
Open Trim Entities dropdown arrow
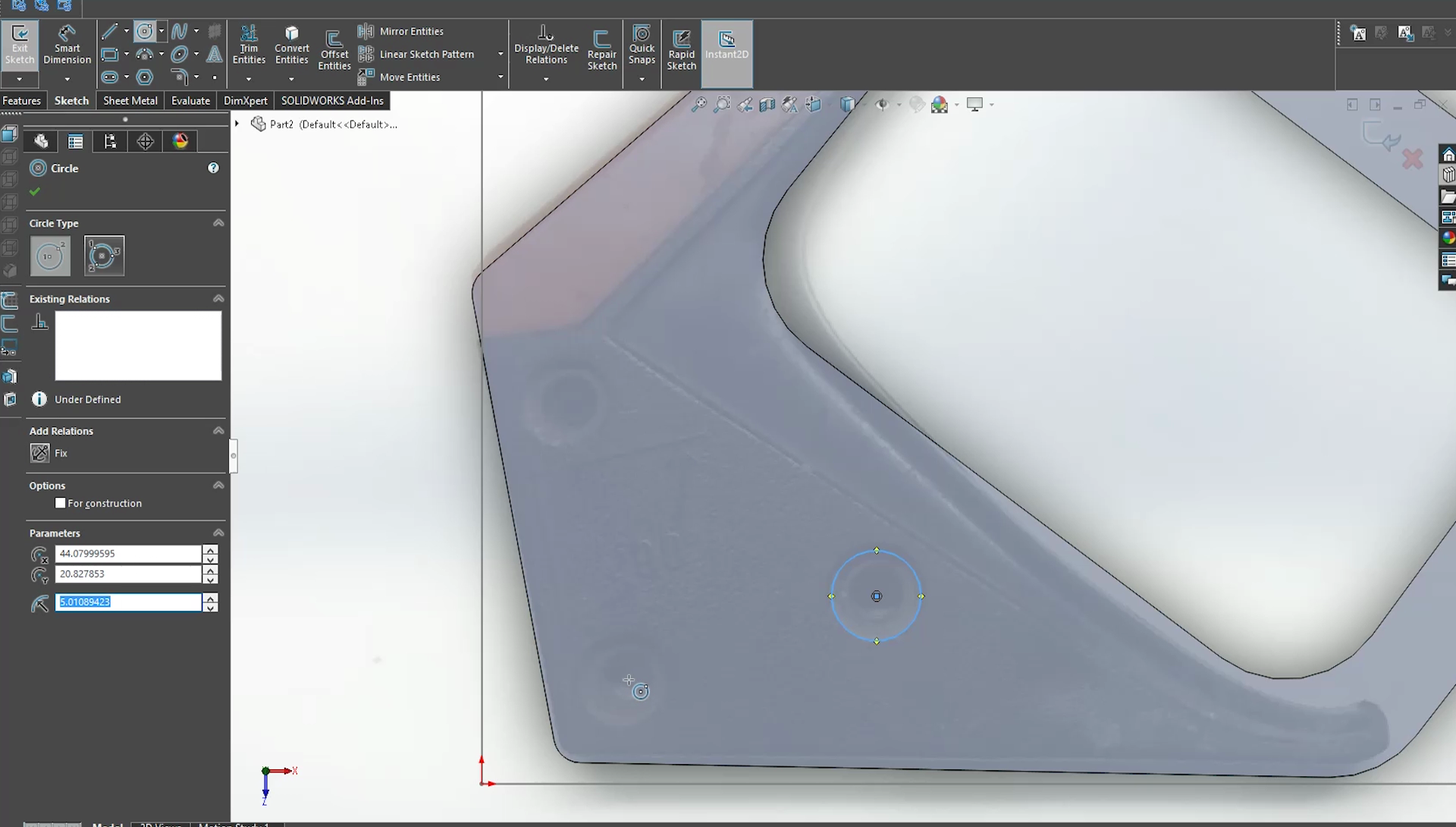tap(249, 79)
